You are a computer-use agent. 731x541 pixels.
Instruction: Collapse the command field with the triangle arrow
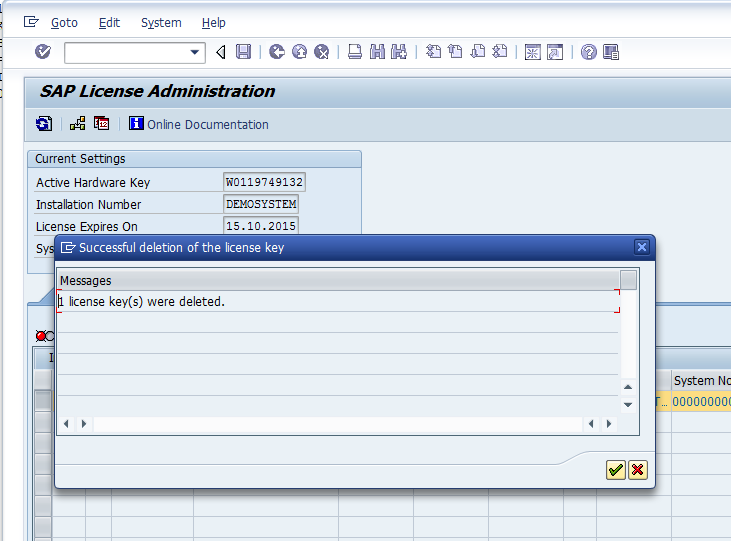tap(221, 52)
